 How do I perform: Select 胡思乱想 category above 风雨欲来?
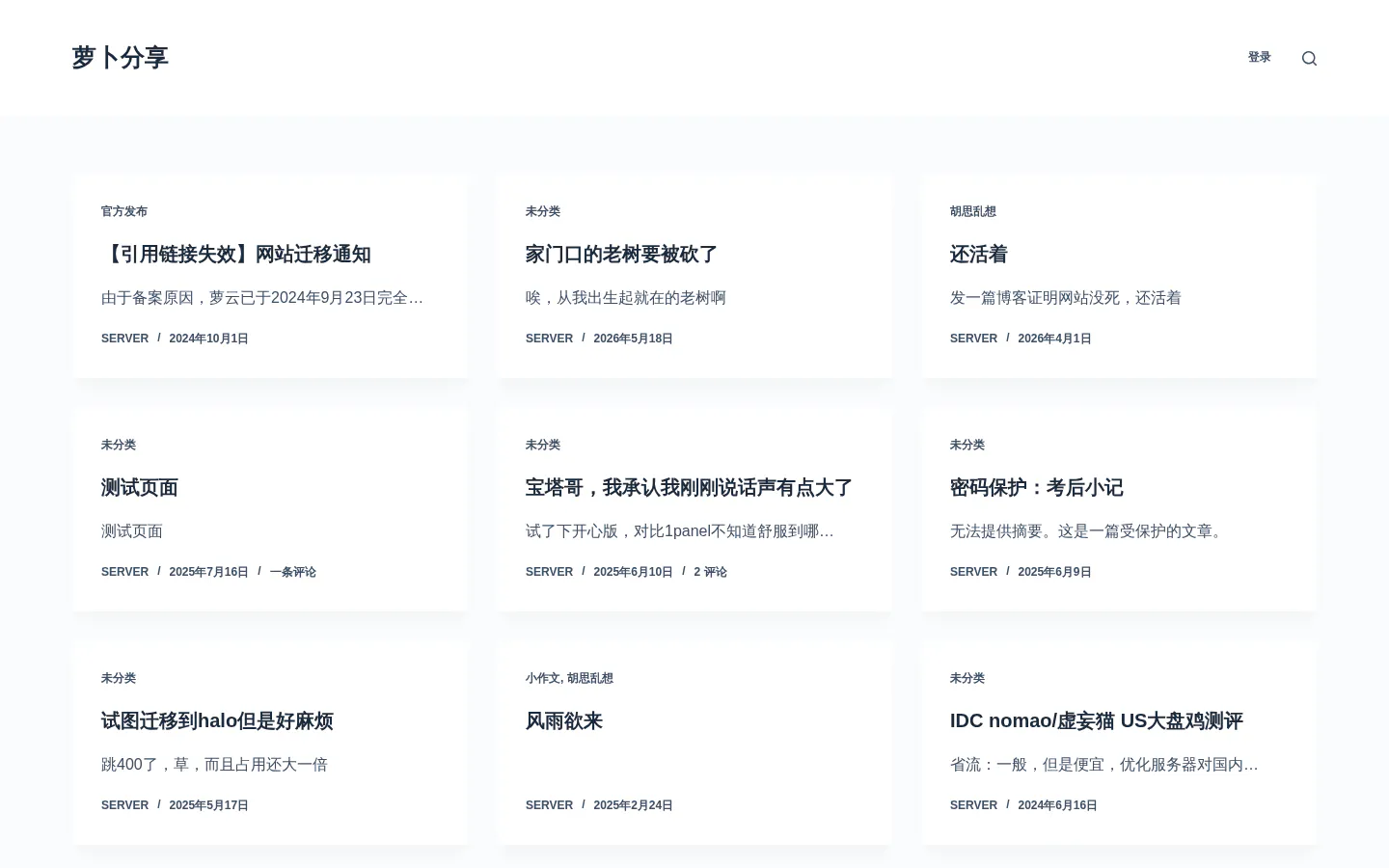click(x=590, y=678)
